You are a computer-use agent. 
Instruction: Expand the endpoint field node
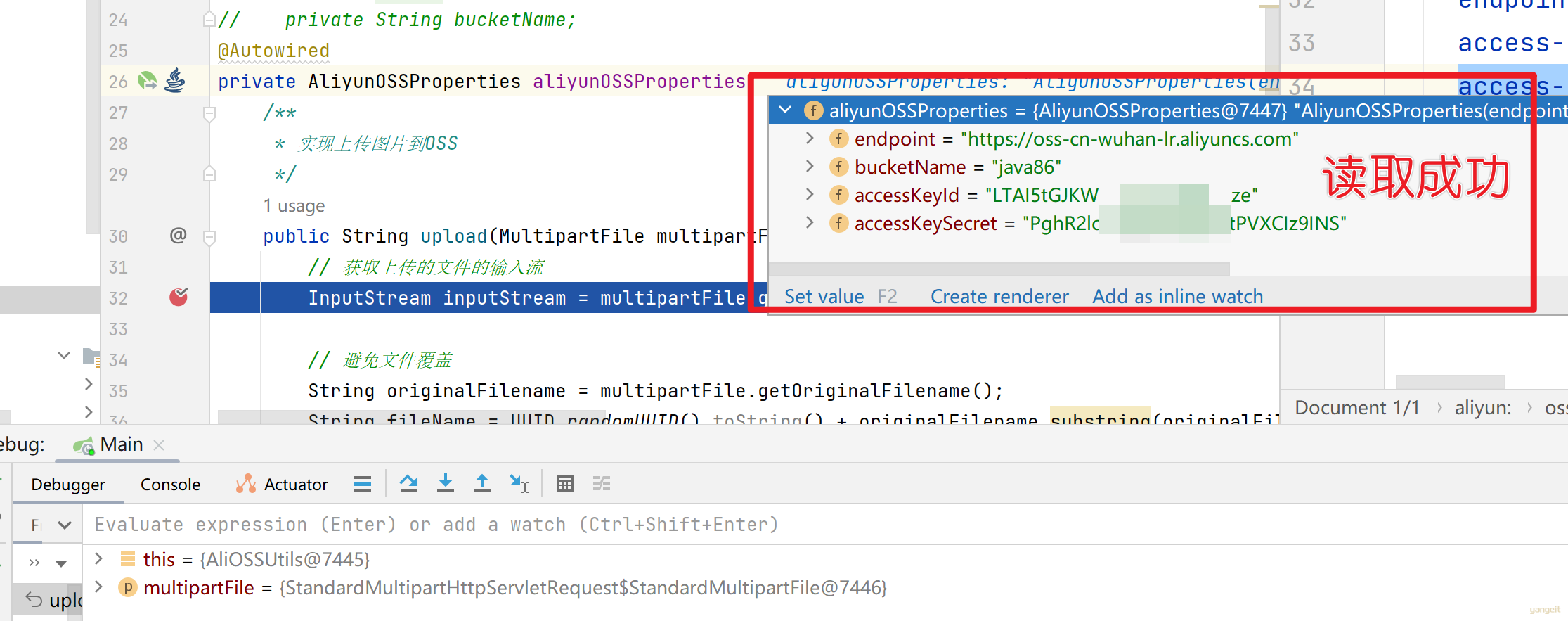coord(810,139)
